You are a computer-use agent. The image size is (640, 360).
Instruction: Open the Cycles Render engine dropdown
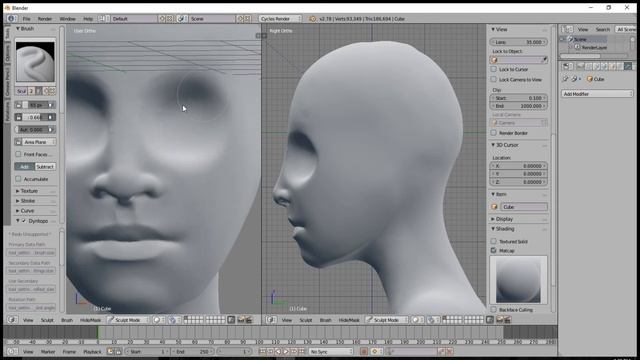point(280,19)
